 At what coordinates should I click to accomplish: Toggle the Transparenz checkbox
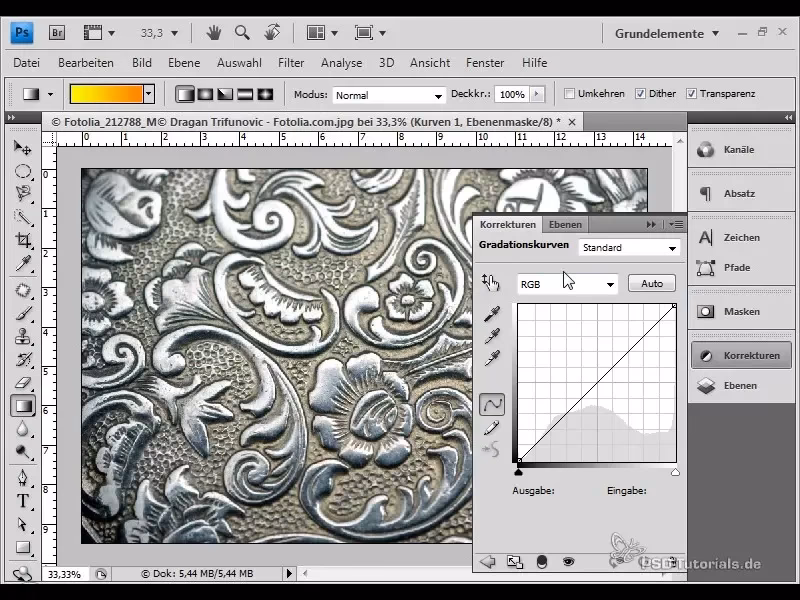click(691, 94)
